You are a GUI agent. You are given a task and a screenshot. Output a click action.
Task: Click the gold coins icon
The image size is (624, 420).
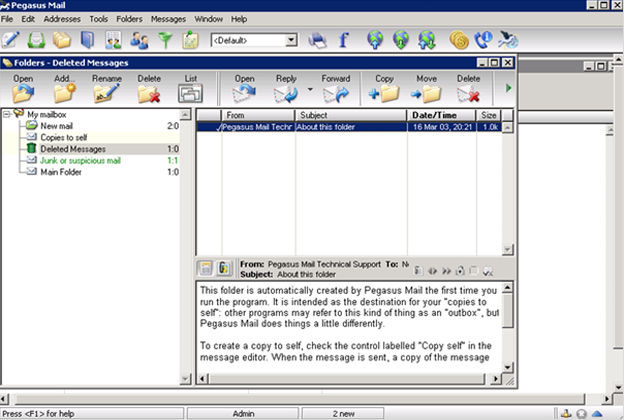pos(458,40)
